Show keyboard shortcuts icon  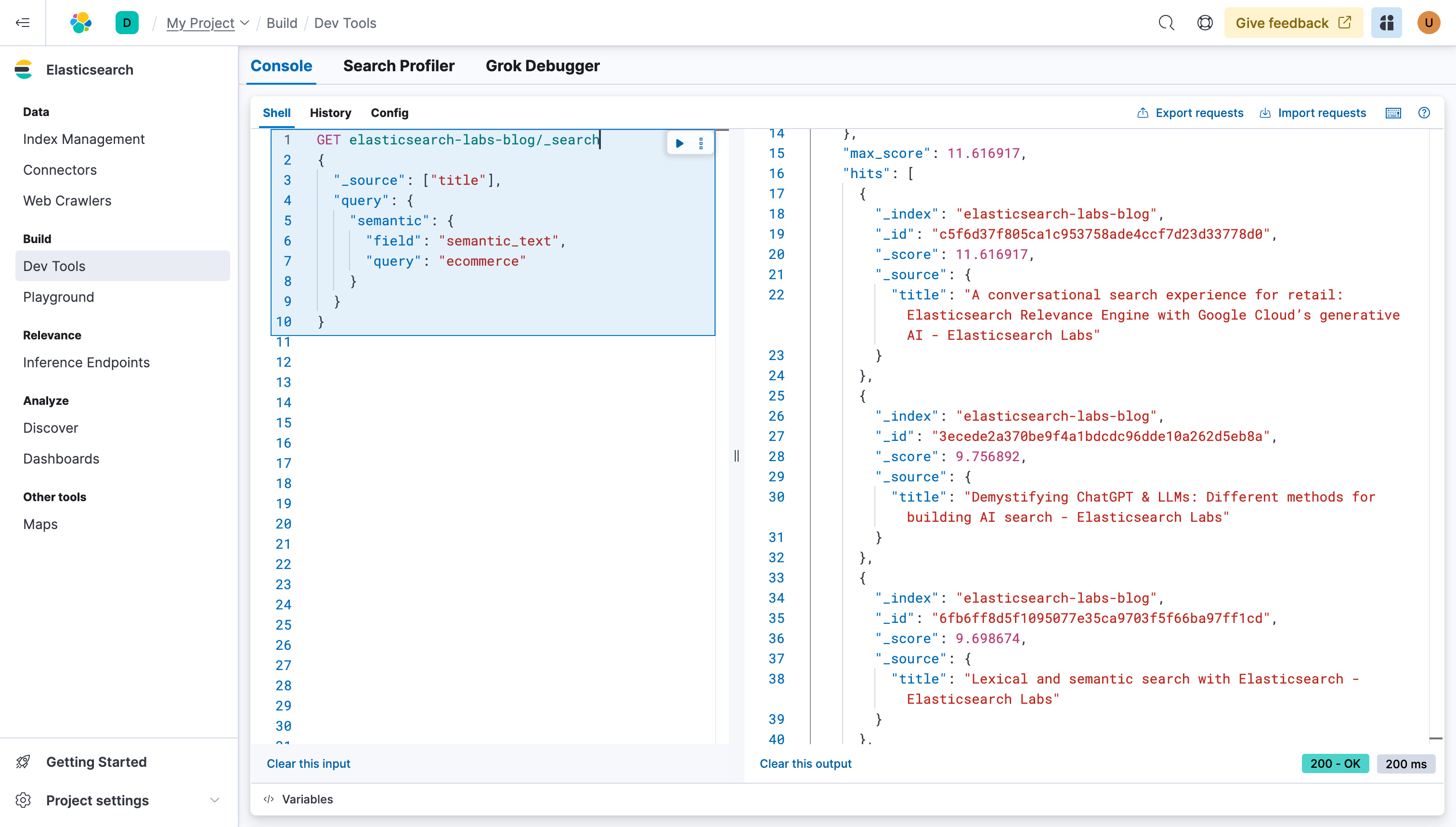pos(1393,113)
